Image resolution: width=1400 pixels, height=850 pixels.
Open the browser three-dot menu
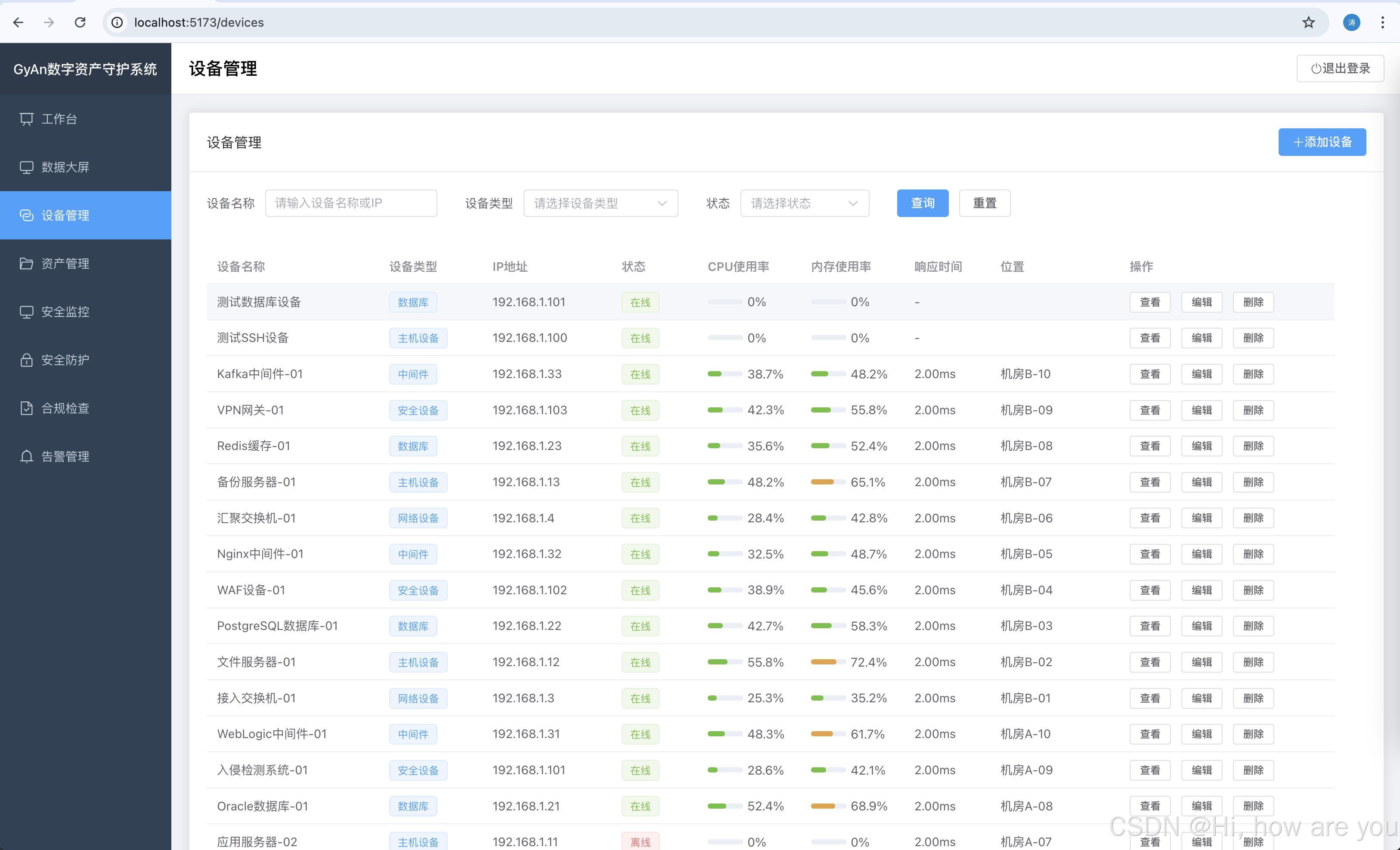1382,22
